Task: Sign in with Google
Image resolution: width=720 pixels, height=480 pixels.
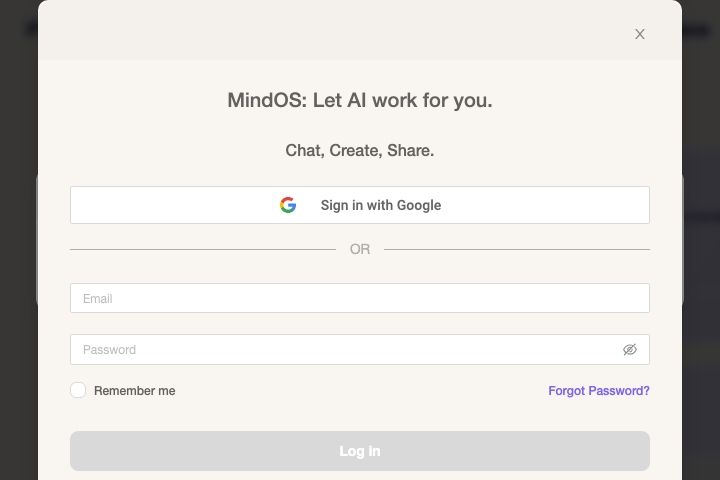Action: 360,205
